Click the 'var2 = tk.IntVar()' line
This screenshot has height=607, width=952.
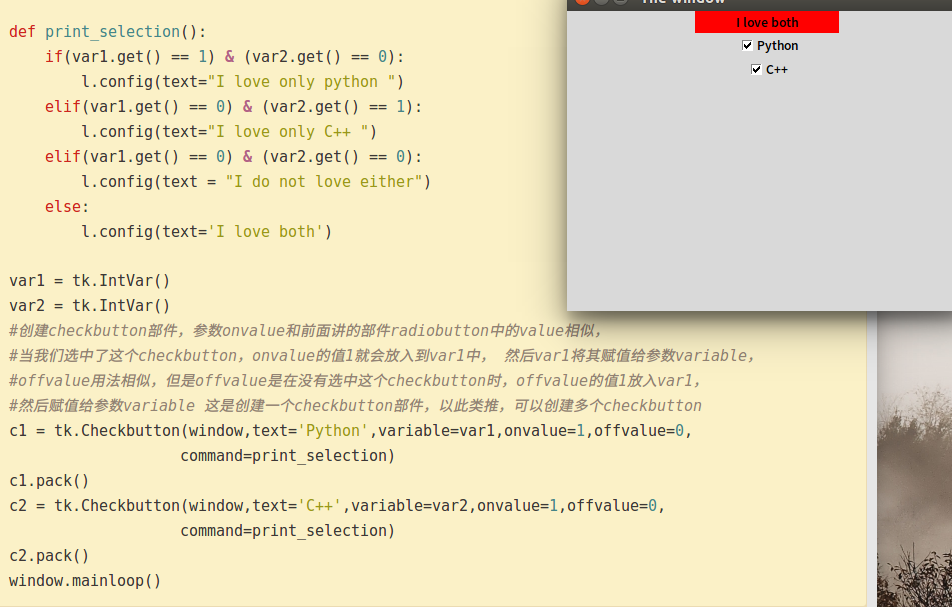89,306
